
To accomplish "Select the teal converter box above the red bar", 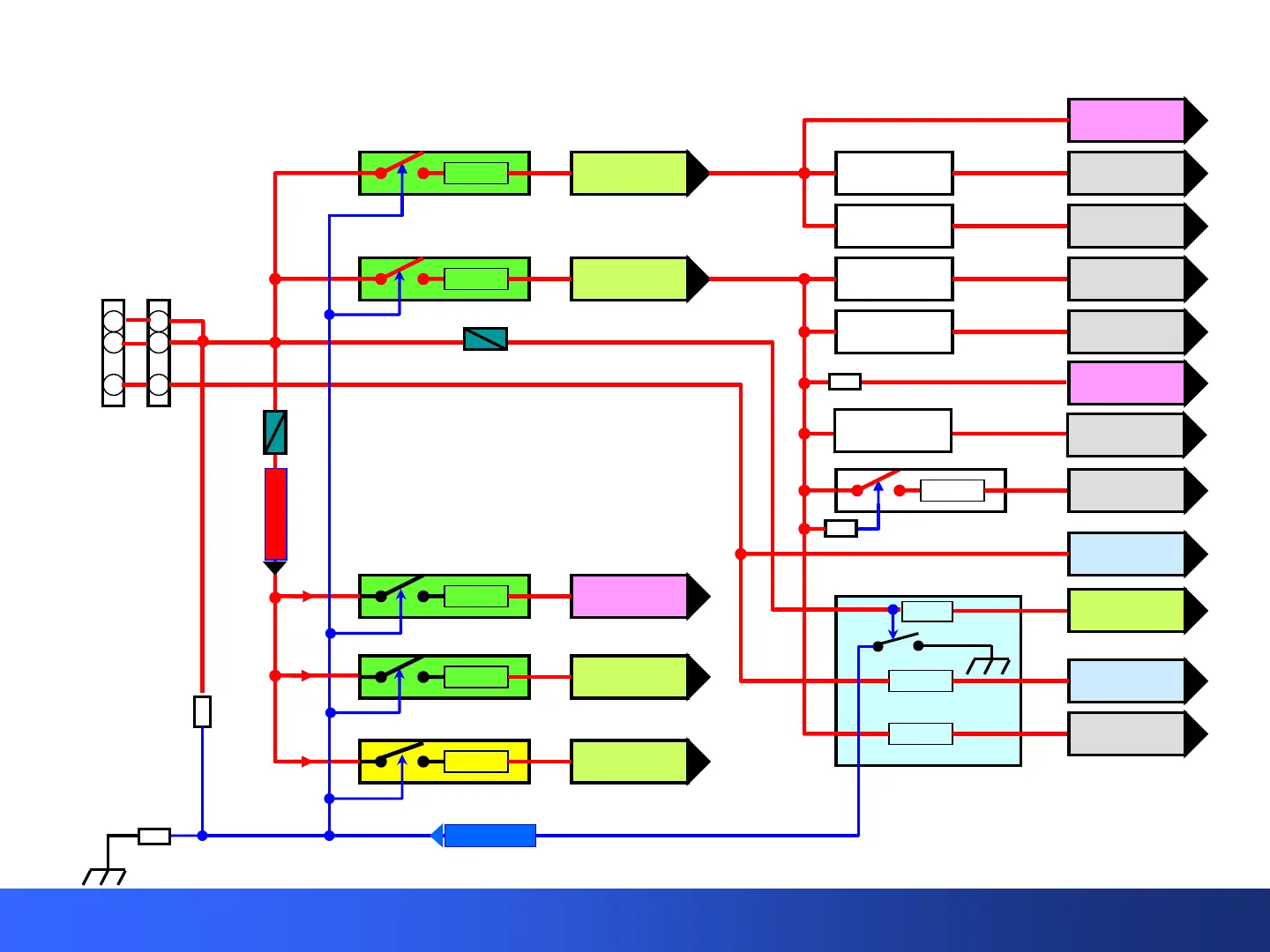I will pos(275,432).
